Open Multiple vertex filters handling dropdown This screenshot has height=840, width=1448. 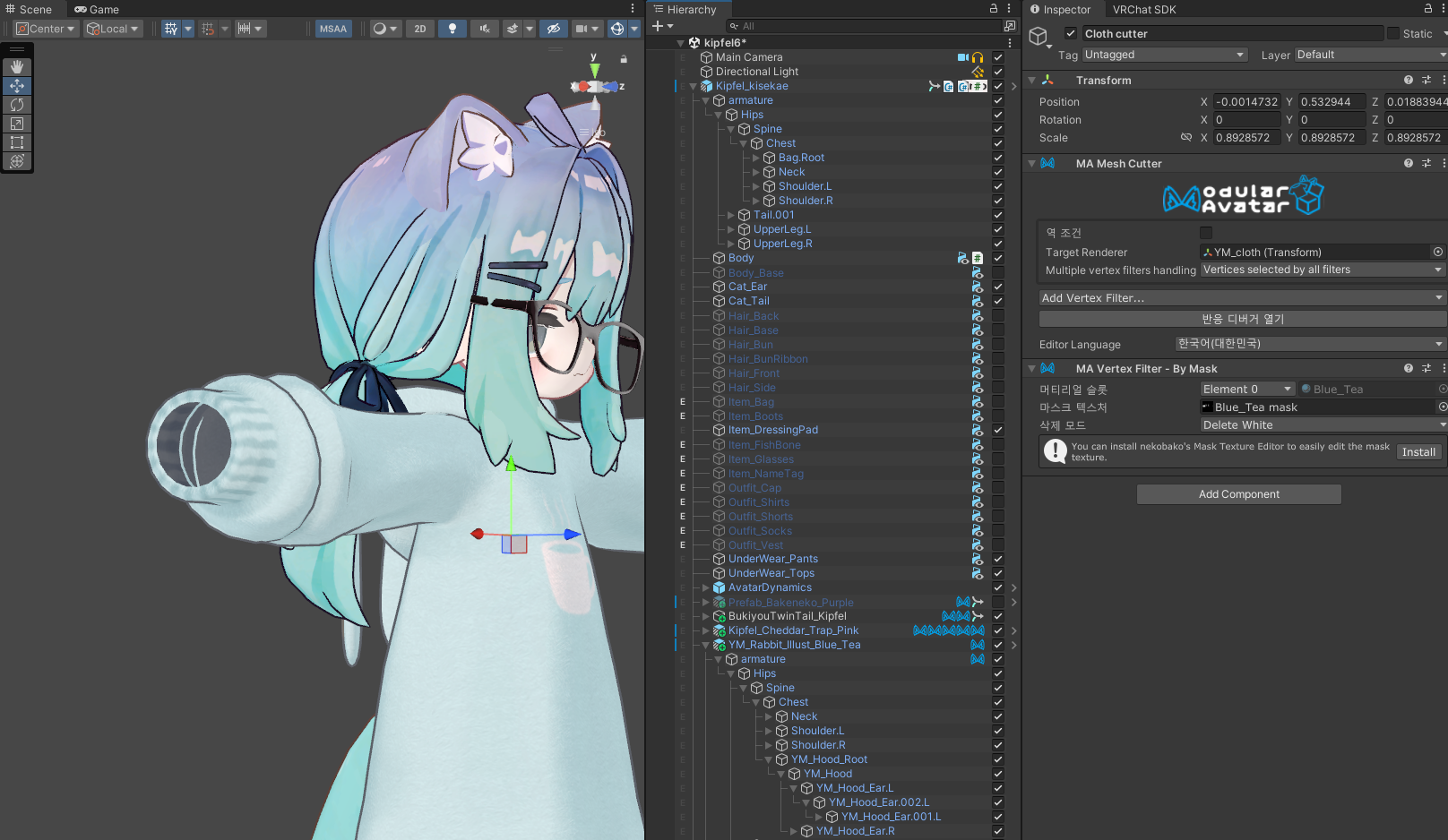click(1323, 270)
